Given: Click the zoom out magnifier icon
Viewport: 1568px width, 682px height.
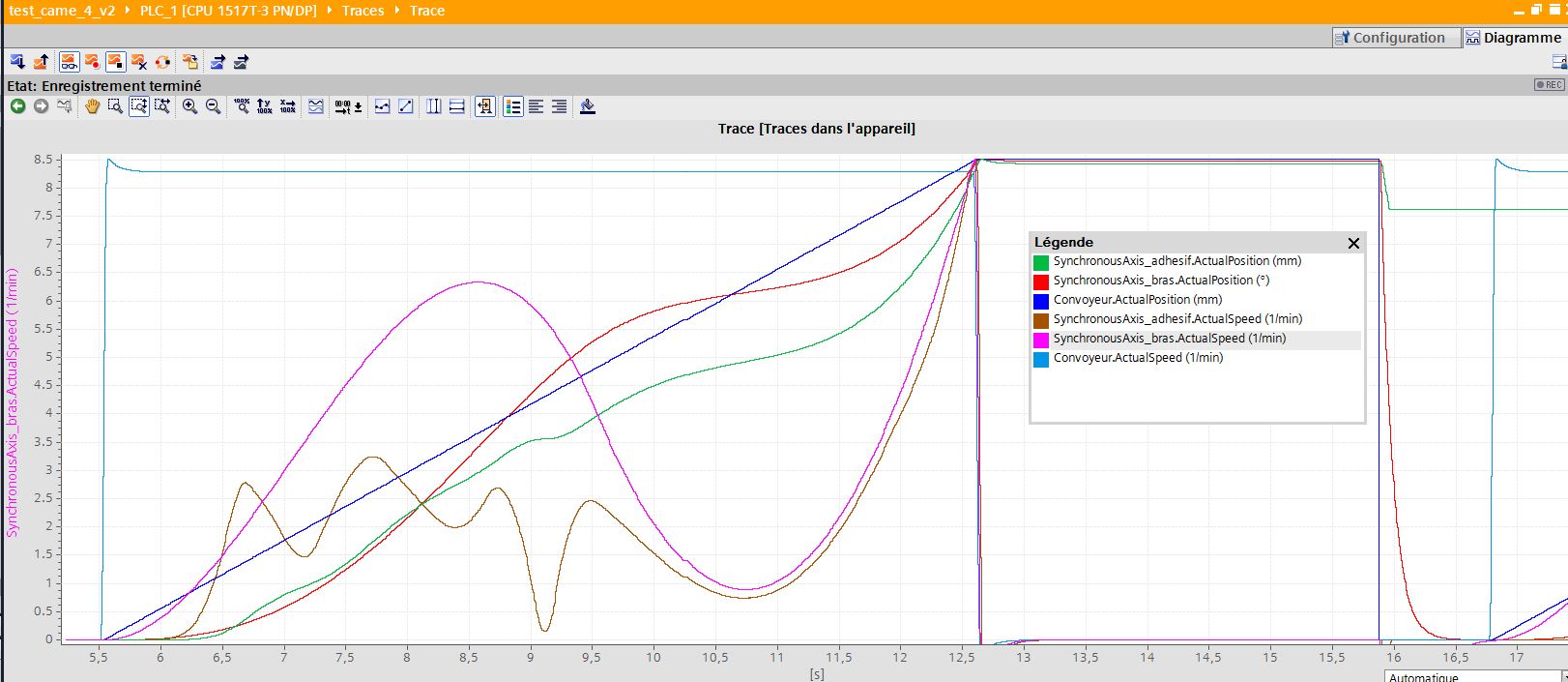Looking at the screenshot, I should pyautogui.click(x=213, y=106).
